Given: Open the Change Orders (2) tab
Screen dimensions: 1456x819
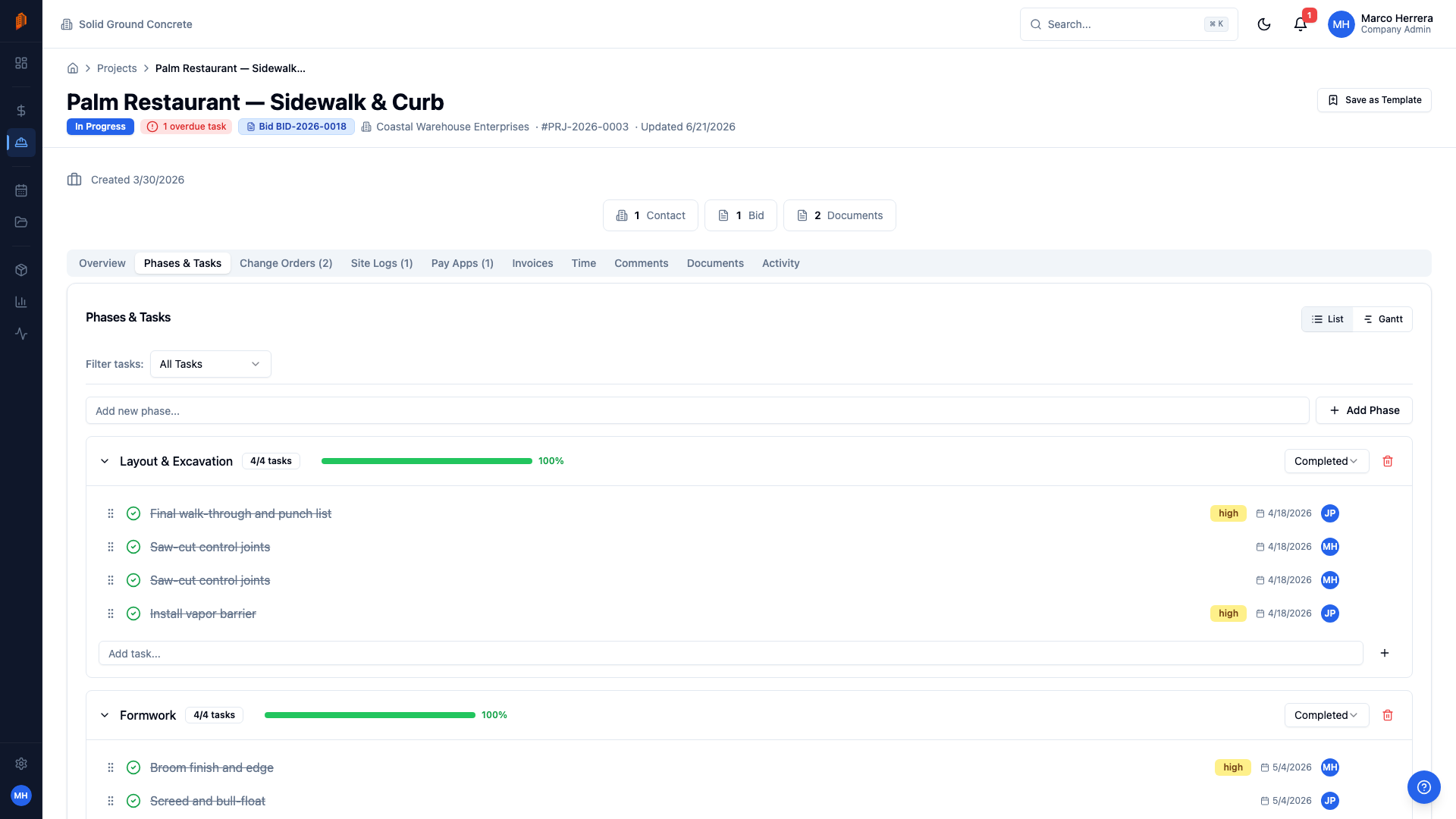Looking at the screenshot, I should [286, 263].
